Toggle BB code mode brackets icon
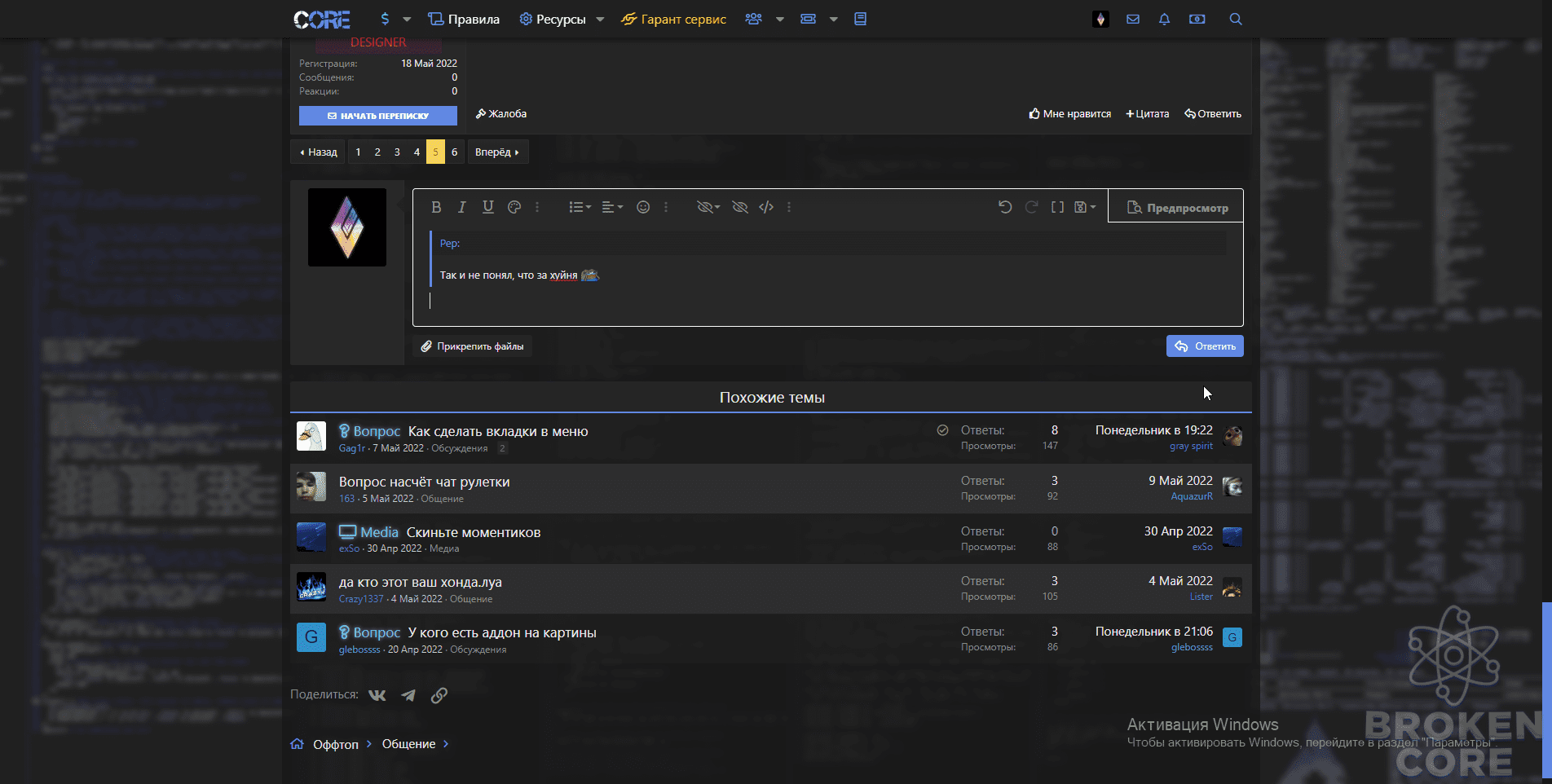 tap(1057, 207)
